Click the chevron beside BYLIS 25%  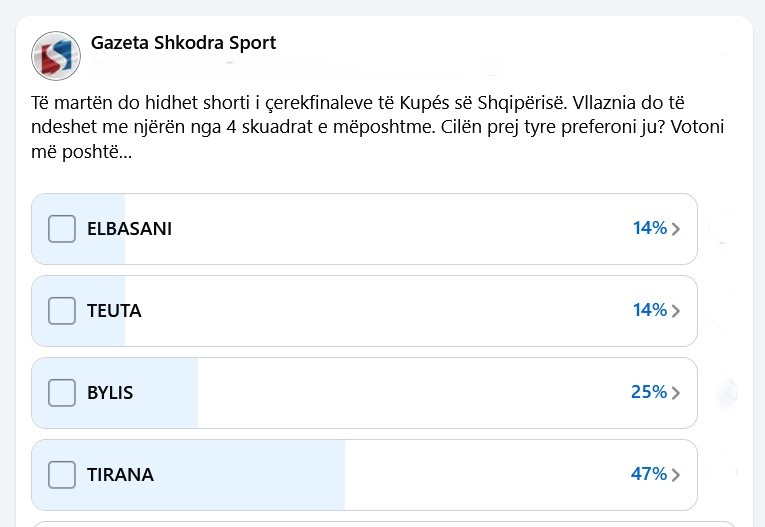[676, 393]
